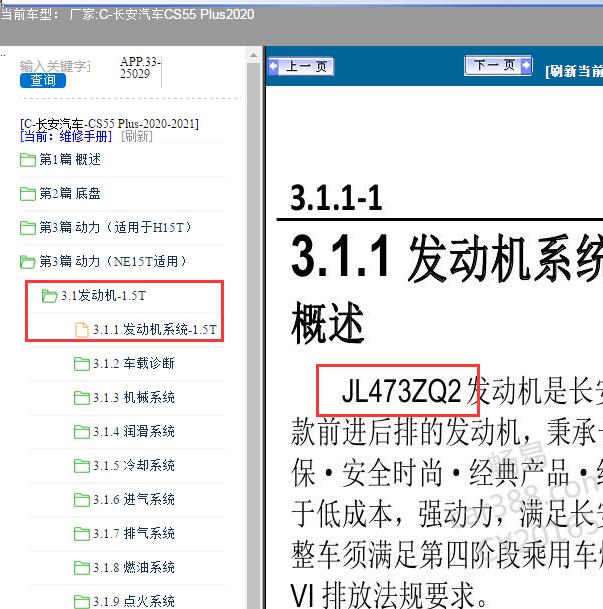Click folder icon beside 3.1.3 机械系统
Viewport: 603px width, 609px height.
82,398
